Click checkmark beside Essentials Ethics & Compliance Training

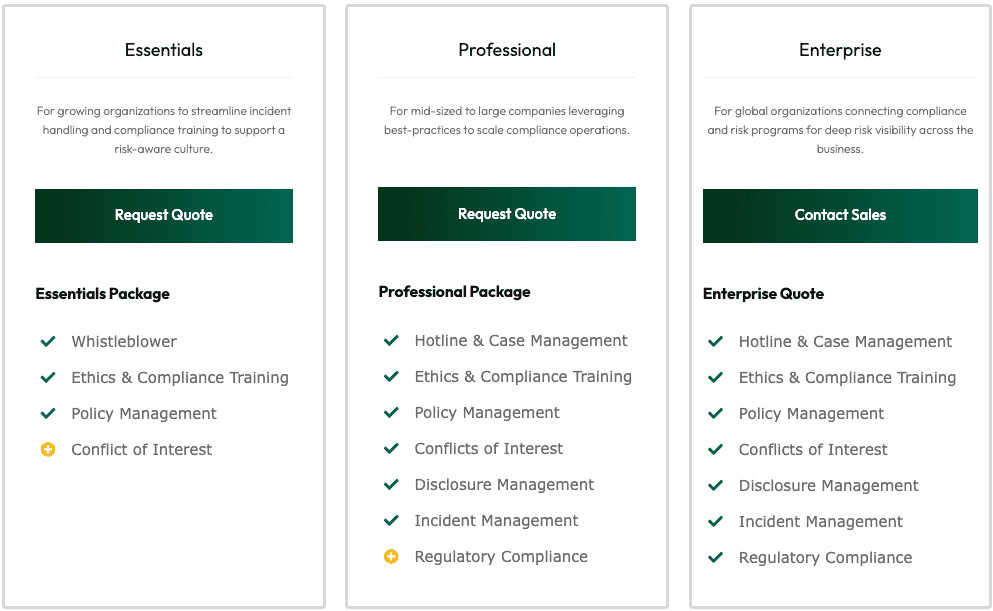[48, 378]
